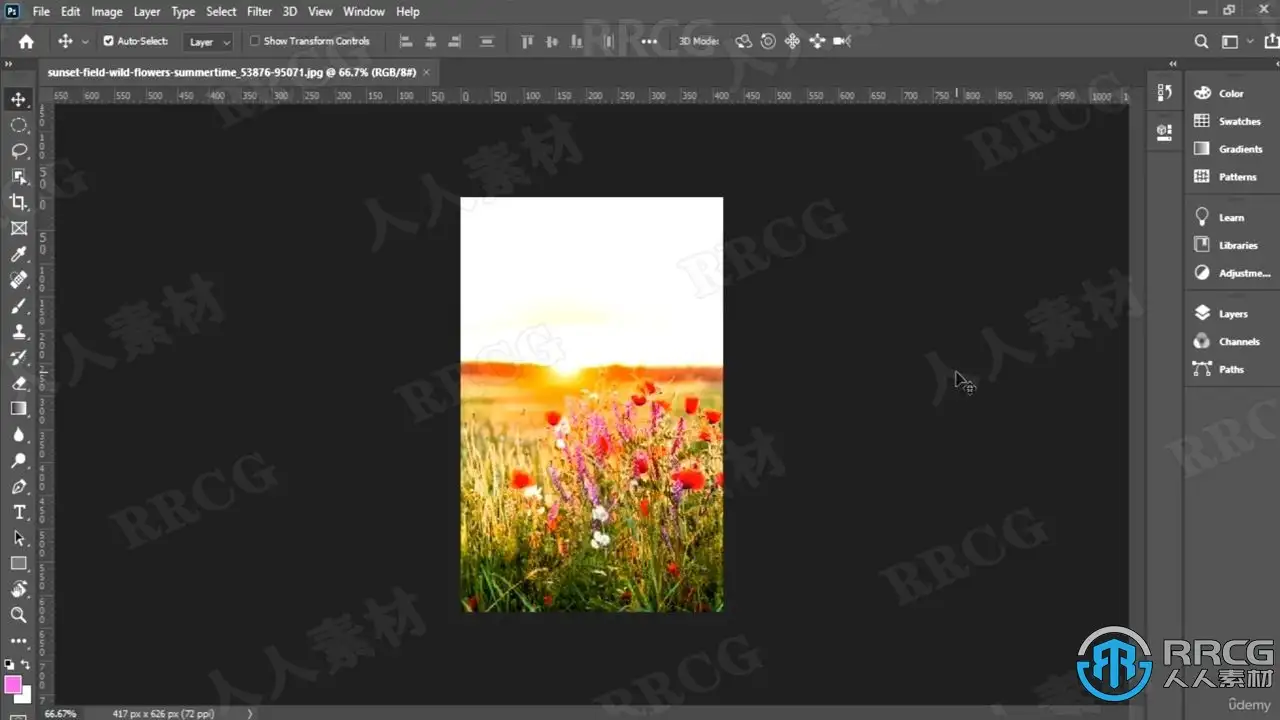Viewport: 1280px width, 720px height.
Task: Select the Zoom tool in the toolbox
Action: pos(18,615)
